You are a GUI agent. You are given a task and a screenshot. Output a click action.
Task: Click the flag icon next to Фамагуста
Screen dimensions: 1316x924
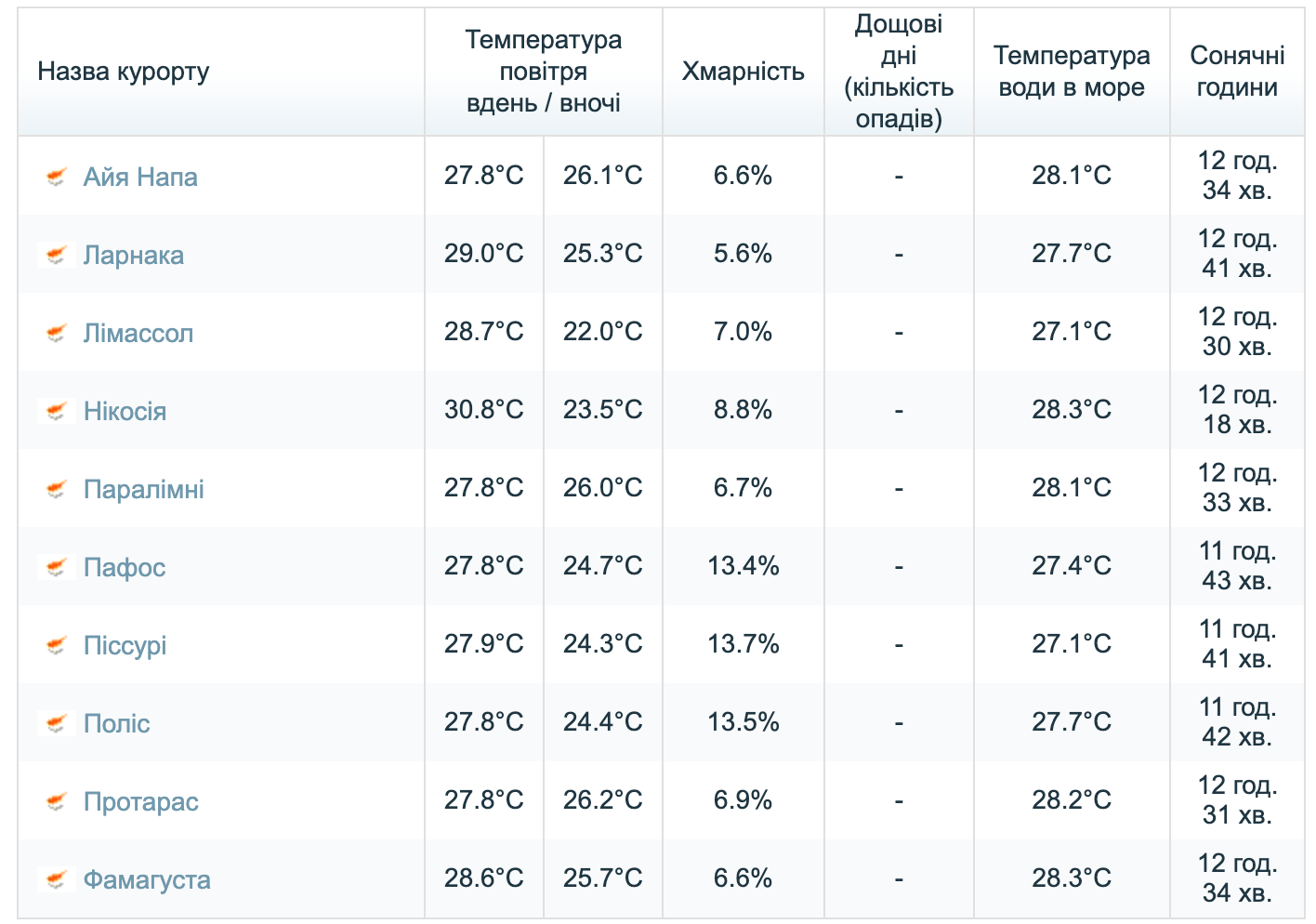click(57, 879)
